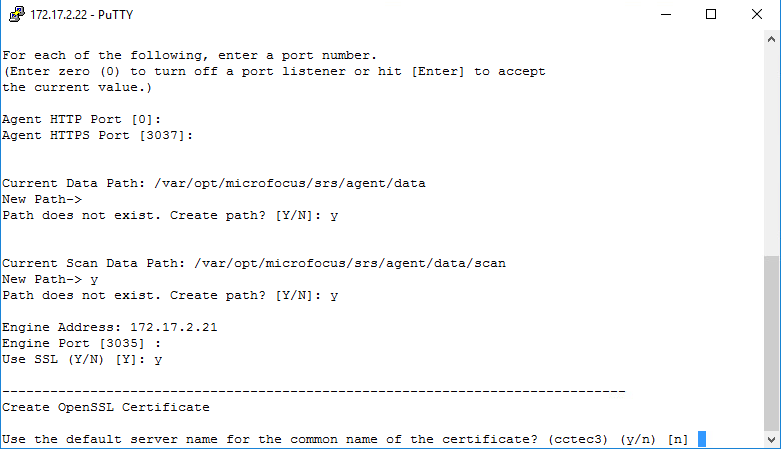Click the scrollbar down arrow
781x449 pixels.
[x=772, y=440]
